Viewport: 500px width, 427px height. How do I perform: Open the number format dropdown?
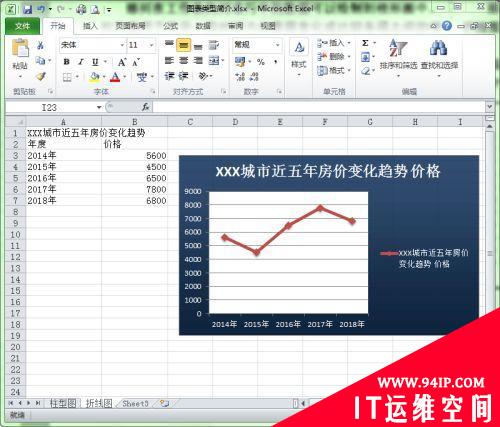tap(277, 45)
